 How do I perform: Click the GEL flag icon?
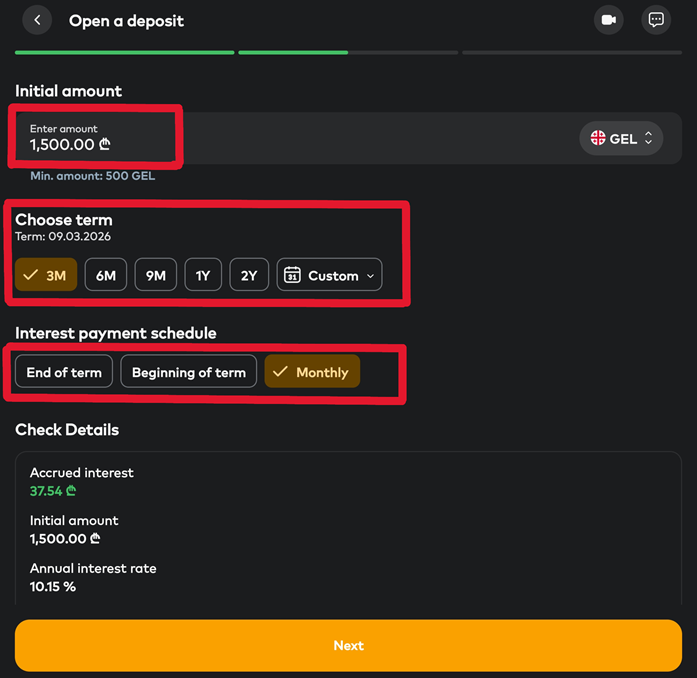pos(598,139)
